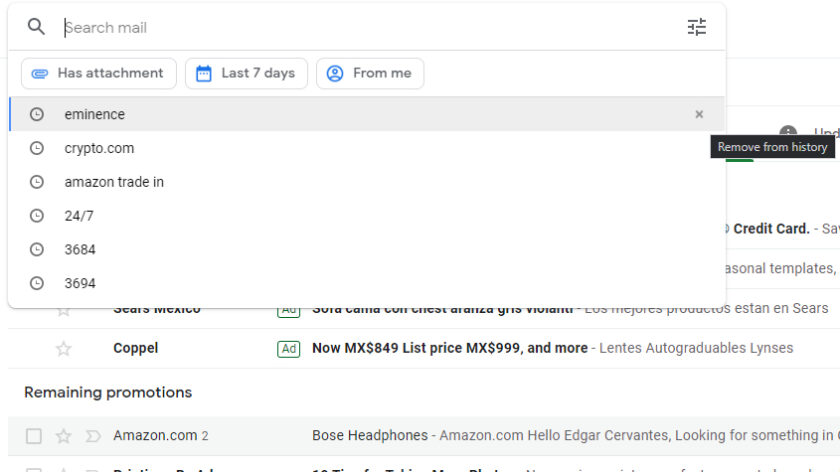Click in the Search mail field

370,27
